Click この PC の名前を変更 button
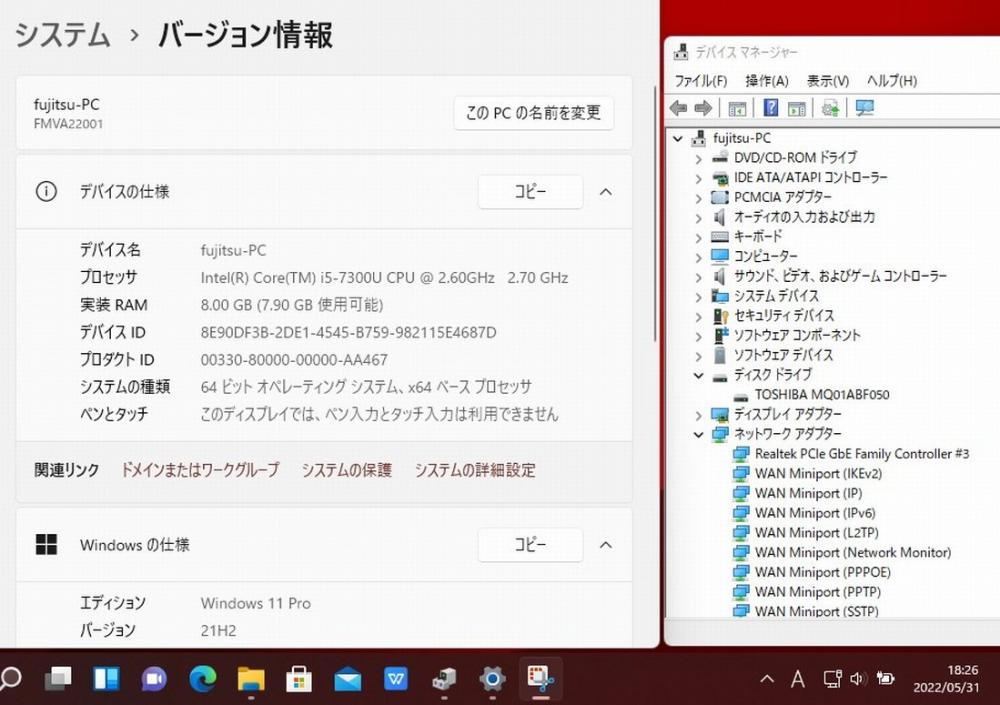The image size is (1000, 705). (x=534, y=113)
